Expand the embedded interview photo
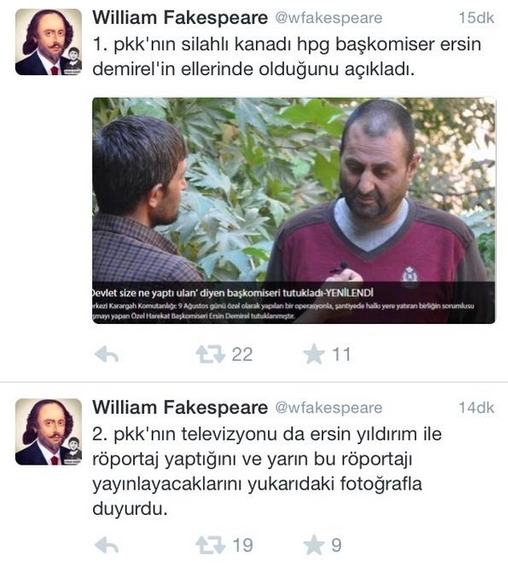The height and width of the screenshot is (570, 508). click(294, 210)
